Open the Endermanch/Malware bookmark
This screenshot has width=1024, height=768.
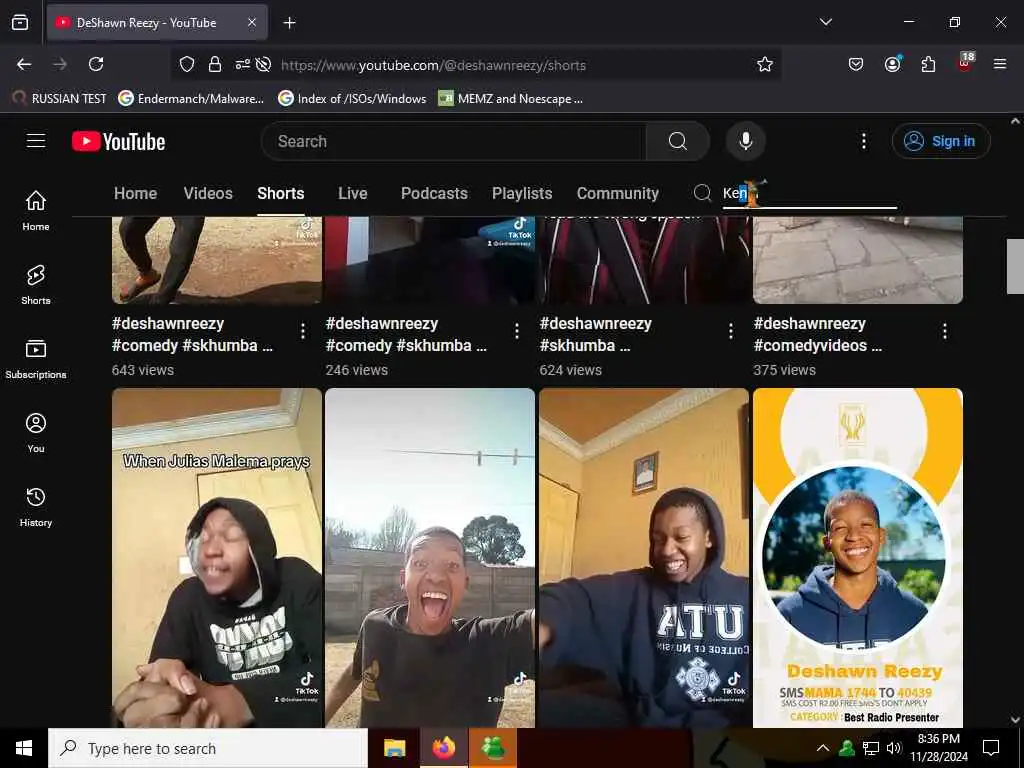[x=191, y=99]
